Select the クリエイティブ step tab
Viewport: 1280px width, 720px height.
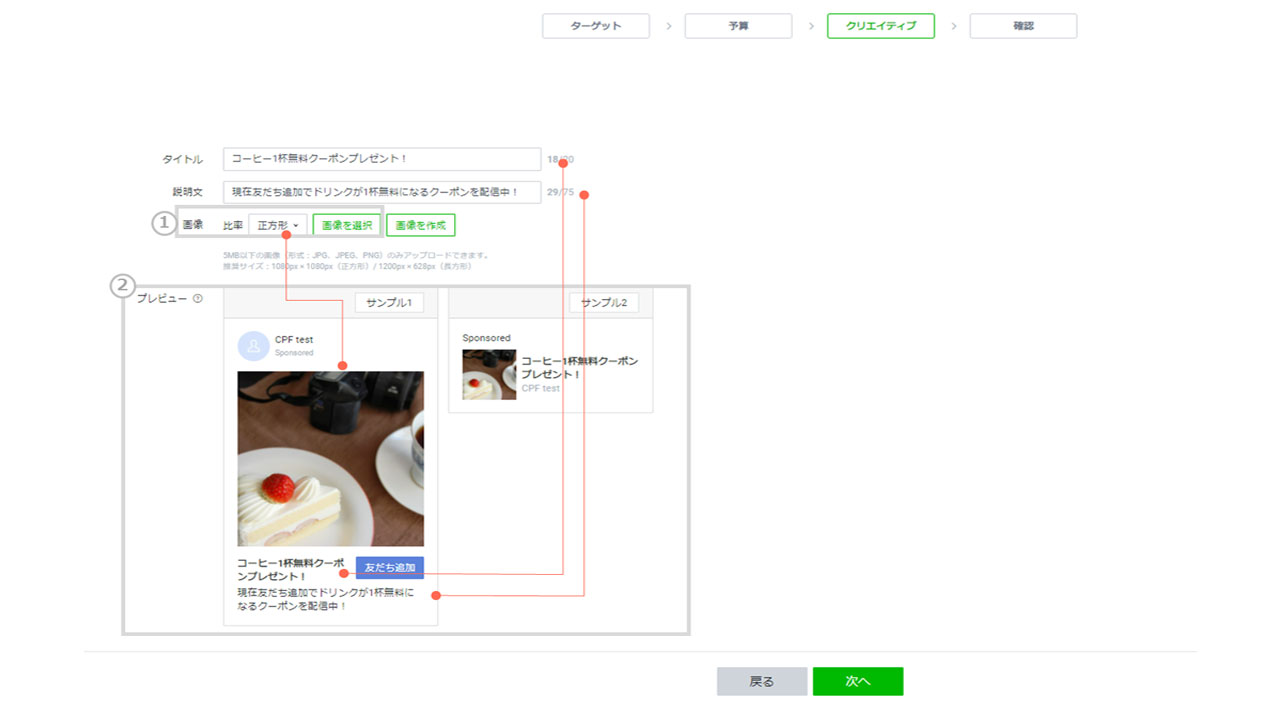point(880,26)
